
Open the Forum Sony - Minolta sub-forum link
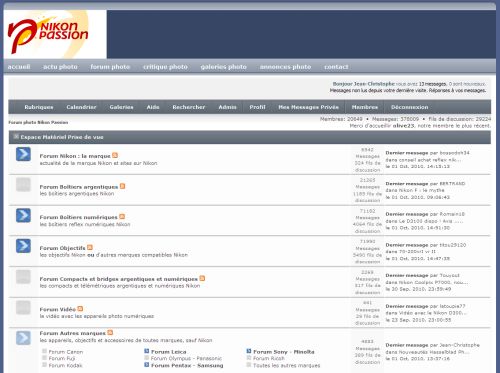(x=284, y=352)
